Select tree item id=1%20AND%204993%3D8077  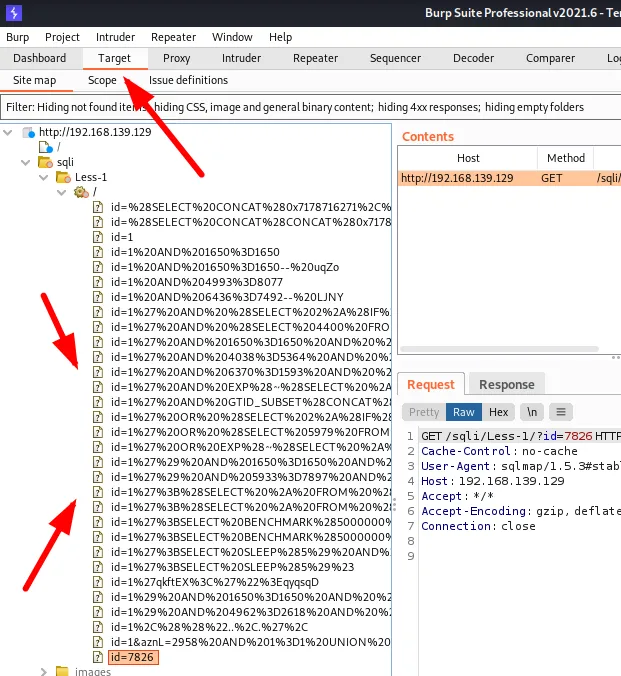pos(197,282)
